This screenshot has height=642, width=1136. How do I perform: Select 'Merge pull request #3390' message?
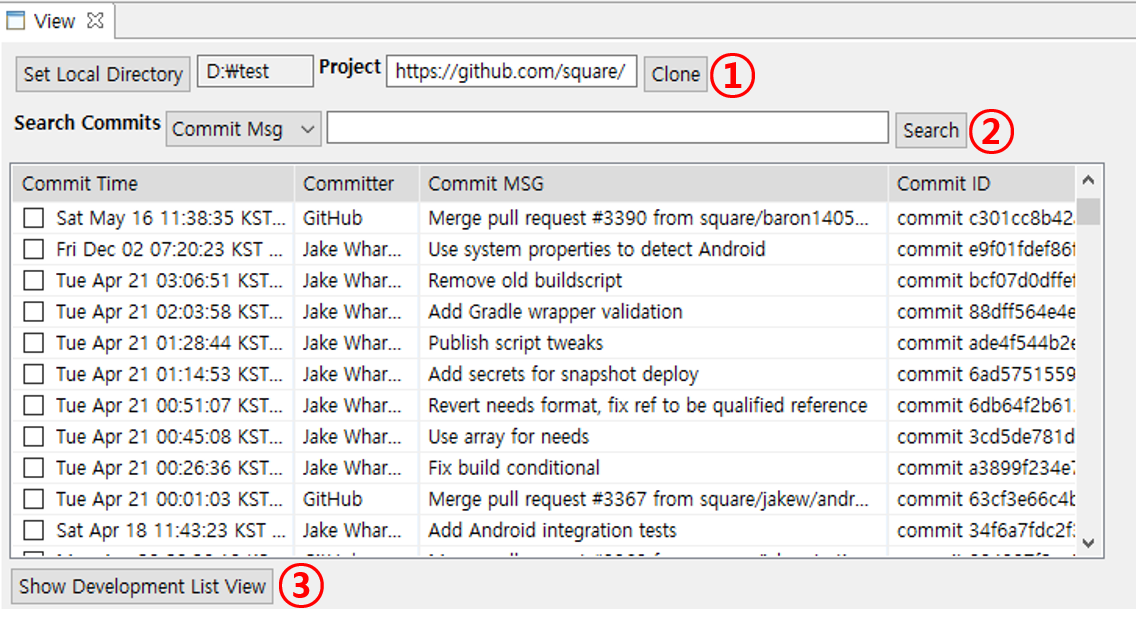648,218
